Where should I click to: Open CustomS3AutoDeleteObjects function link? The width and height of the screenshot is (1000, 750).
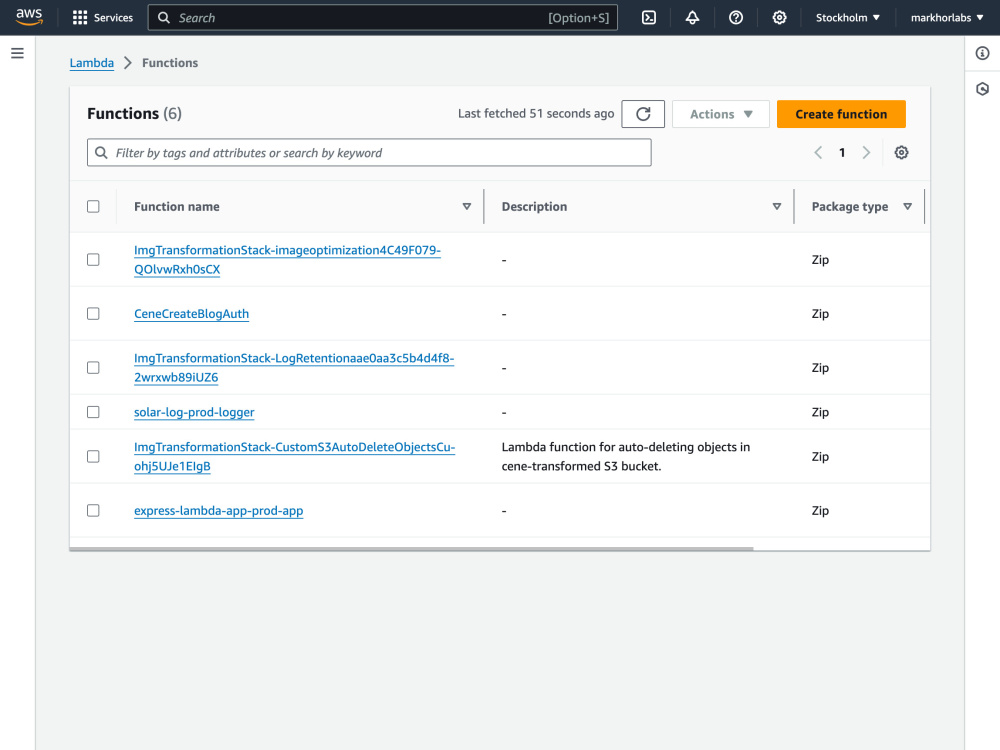pos(295,457)
